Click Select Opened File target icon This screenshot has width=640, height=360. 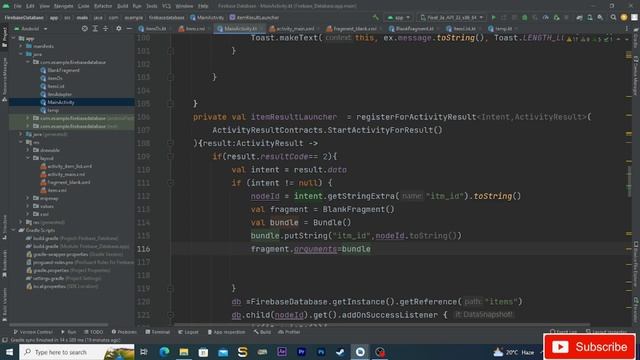pos(84,29)
